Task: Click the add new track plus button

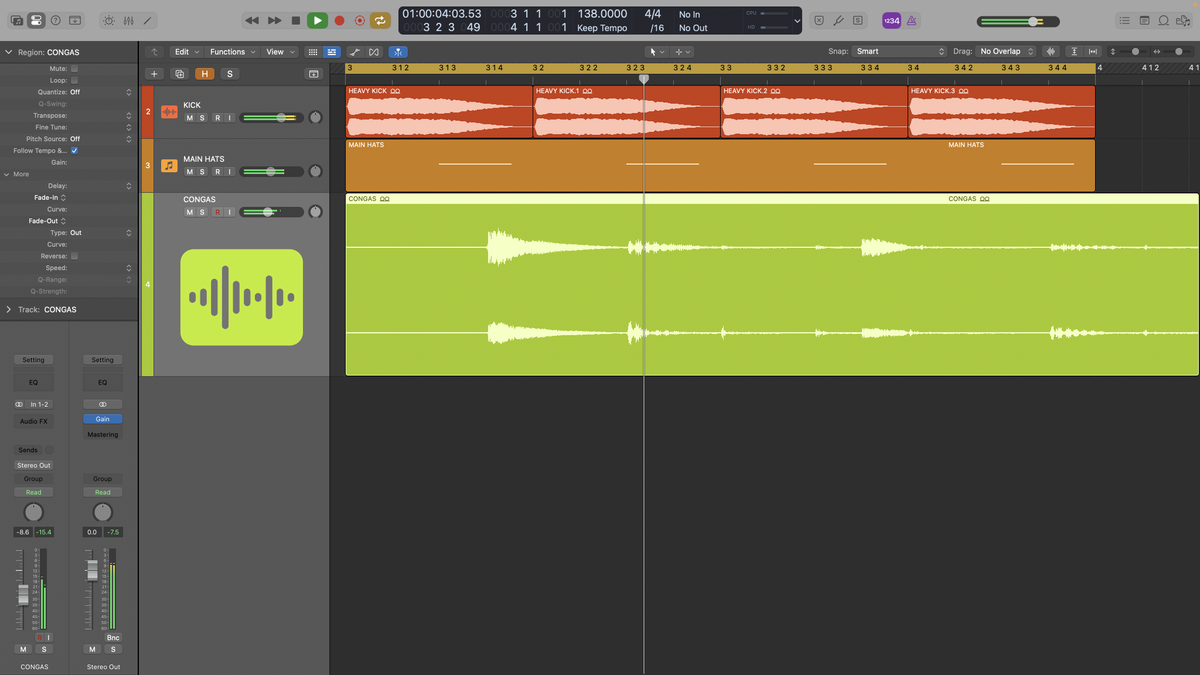Action: pyautogui.click(x=154, y=74)
